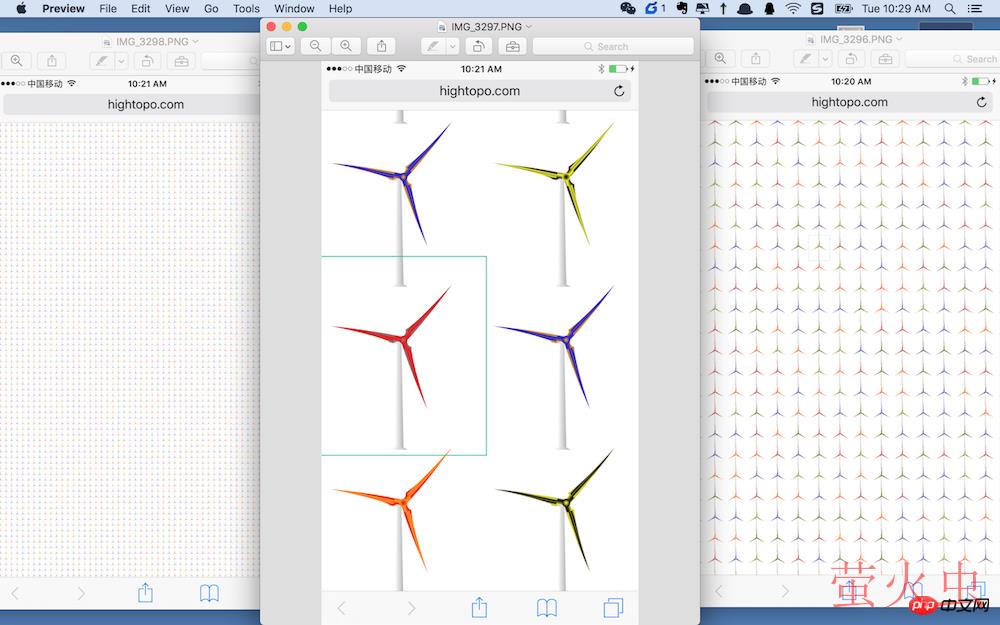Click the reload arrow beside hightopo.com in center image

pyautogui.click(x=619, y=91)
